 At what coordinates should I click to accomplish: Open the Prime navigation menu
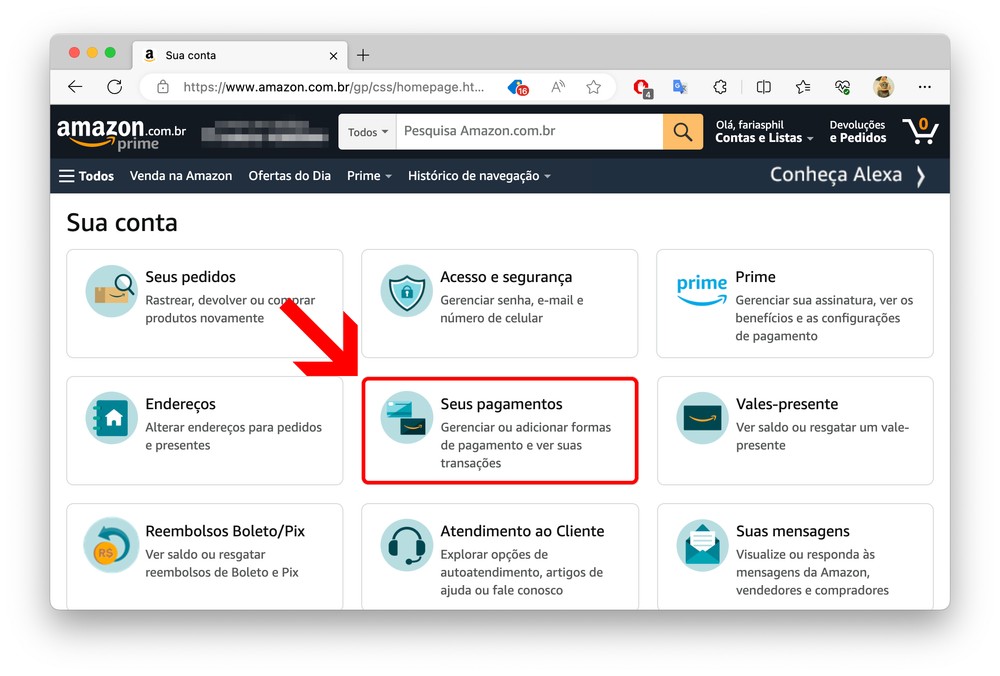[369, 176]
